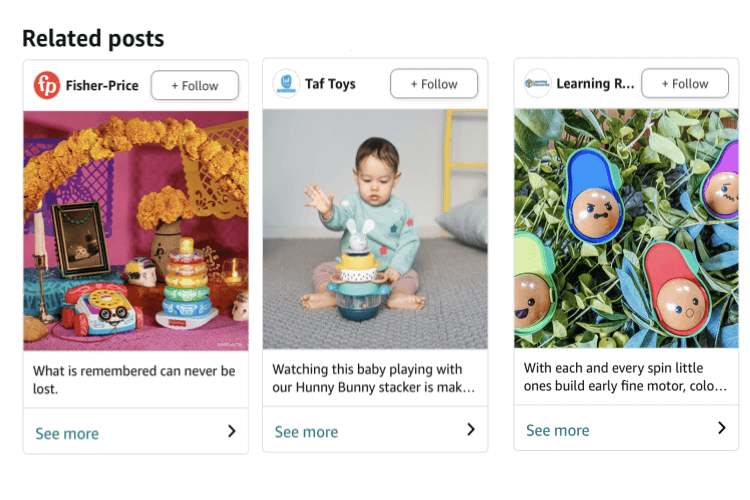Click the Taf Toys logo icon

(x=286, y=84)
